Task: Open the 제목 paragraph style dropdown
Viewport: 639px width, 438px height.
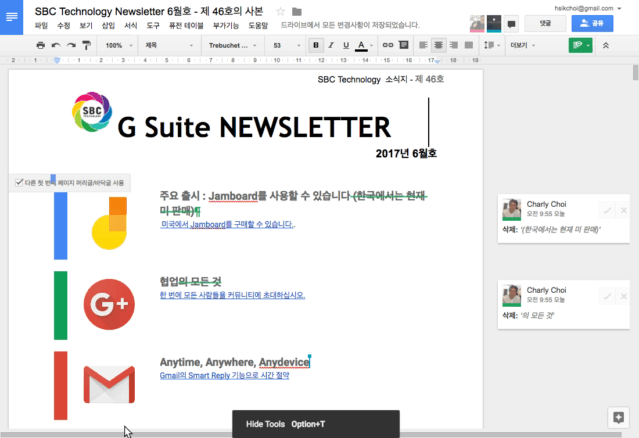Action: click(169, 45)
